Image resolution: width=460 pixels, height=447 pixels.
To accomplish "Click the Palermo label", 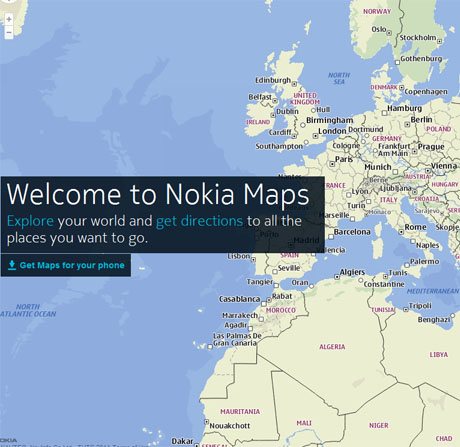I will pyautogui.click(x=424, y=261).
